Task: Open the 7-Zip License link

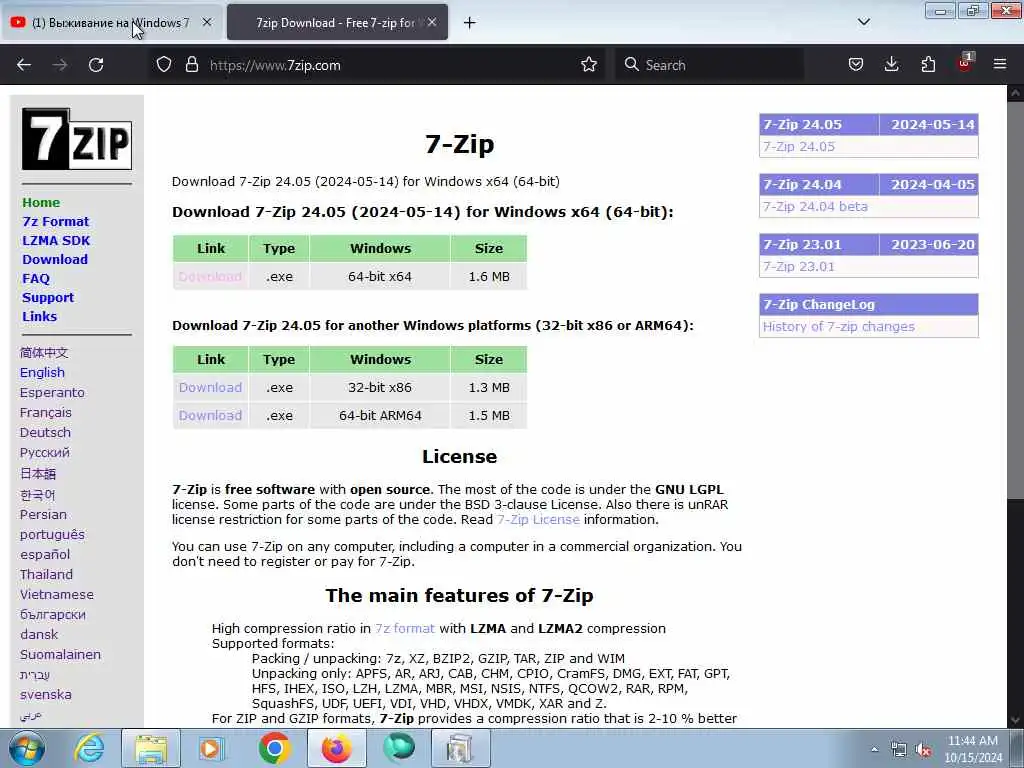Action: 538,519
